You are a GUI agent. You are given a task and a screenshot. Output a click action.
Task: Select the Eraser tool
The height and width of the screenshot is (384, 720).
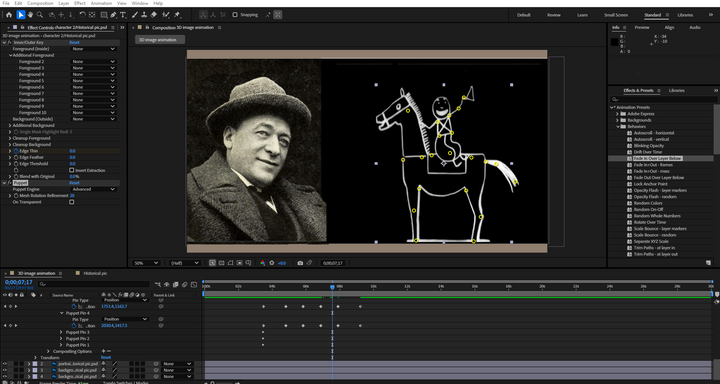click(154, 15)
